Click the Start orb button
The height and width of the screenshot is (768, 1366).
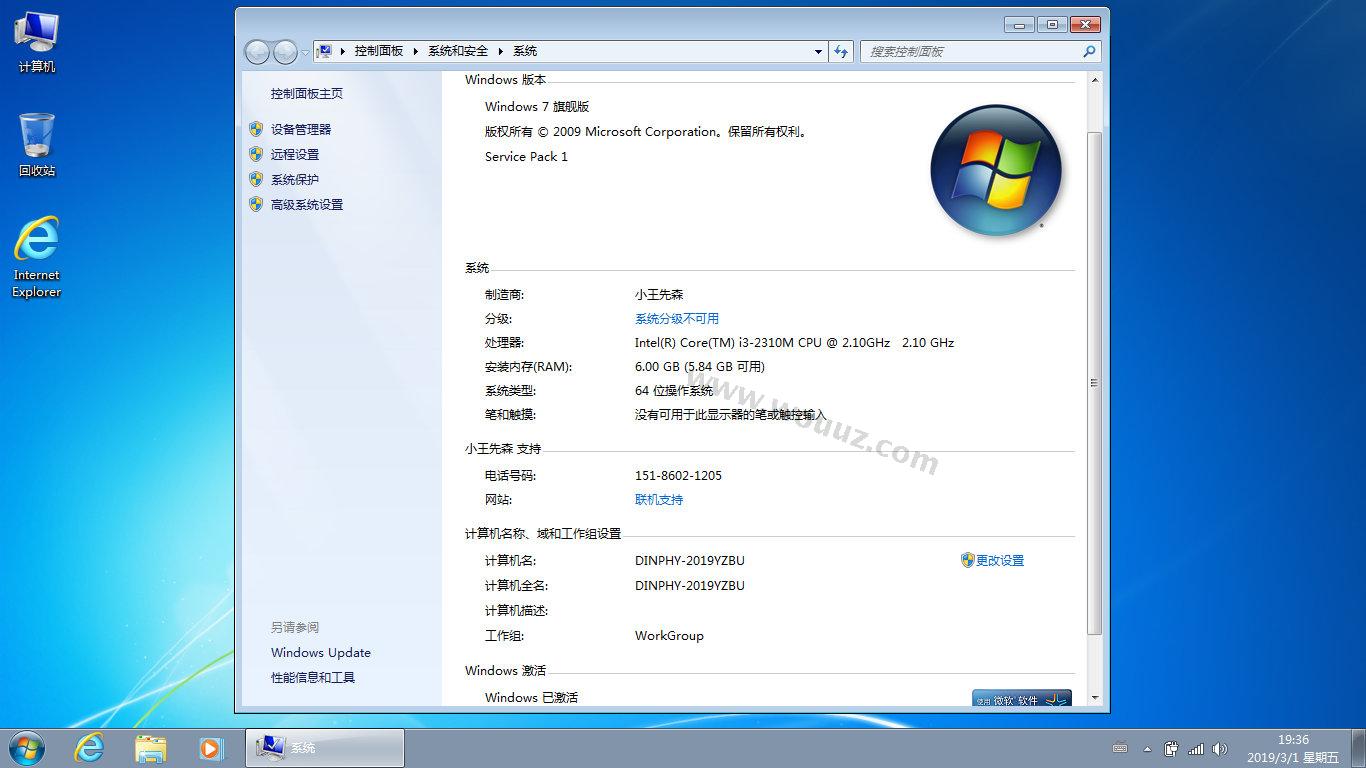[26, 748]
